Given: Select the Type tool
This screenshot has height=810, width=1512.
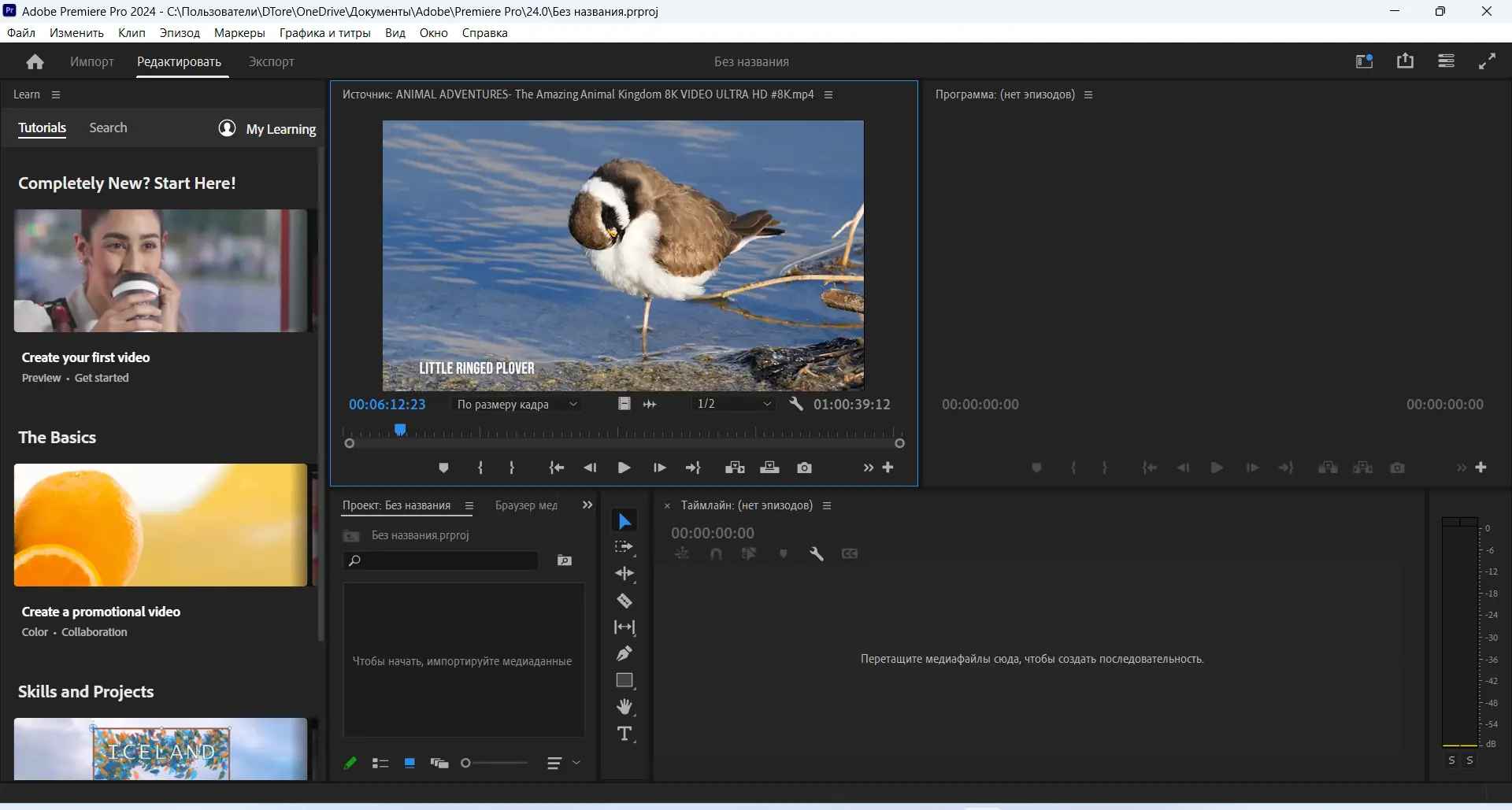Looking at the screenshot, I should [x=624, y=734].
